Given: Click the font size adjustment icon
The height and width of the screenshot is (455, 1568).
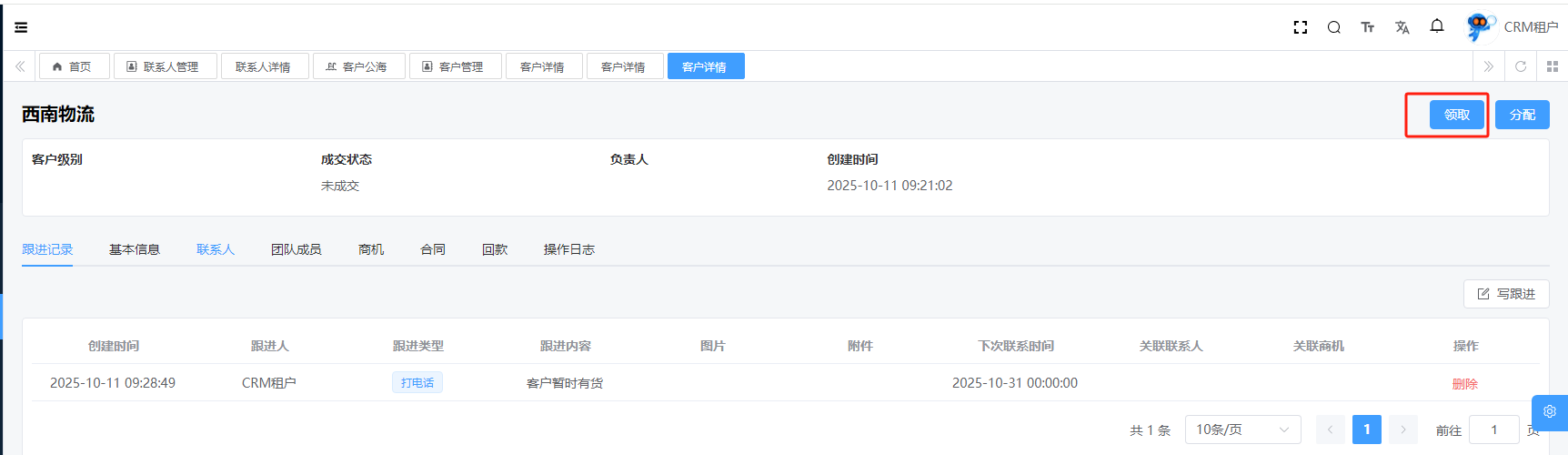Looking at the screenshot, I should click(1367, 27).
